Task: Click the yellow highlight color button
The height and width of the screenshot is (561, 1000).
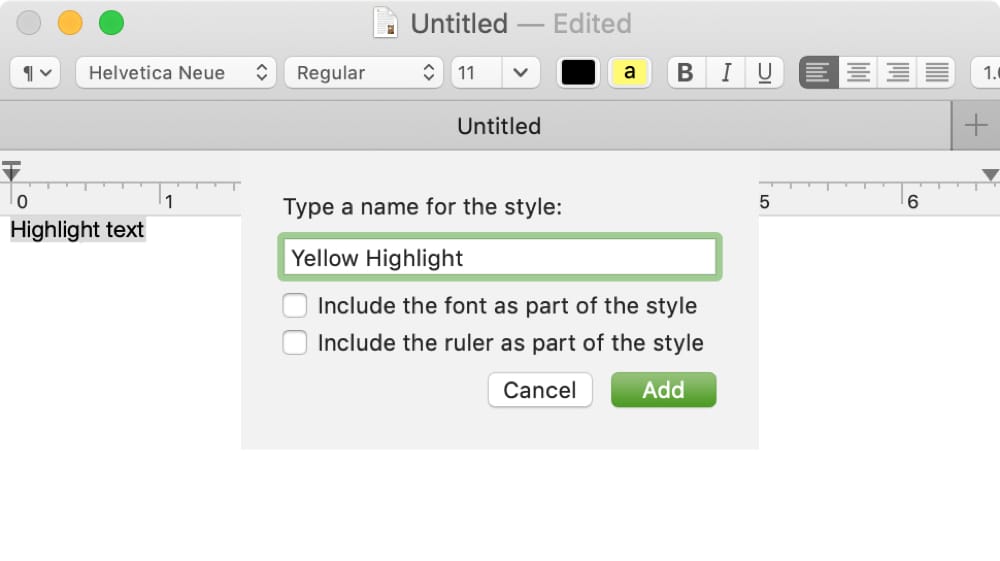Action: (x=629, y=73)
